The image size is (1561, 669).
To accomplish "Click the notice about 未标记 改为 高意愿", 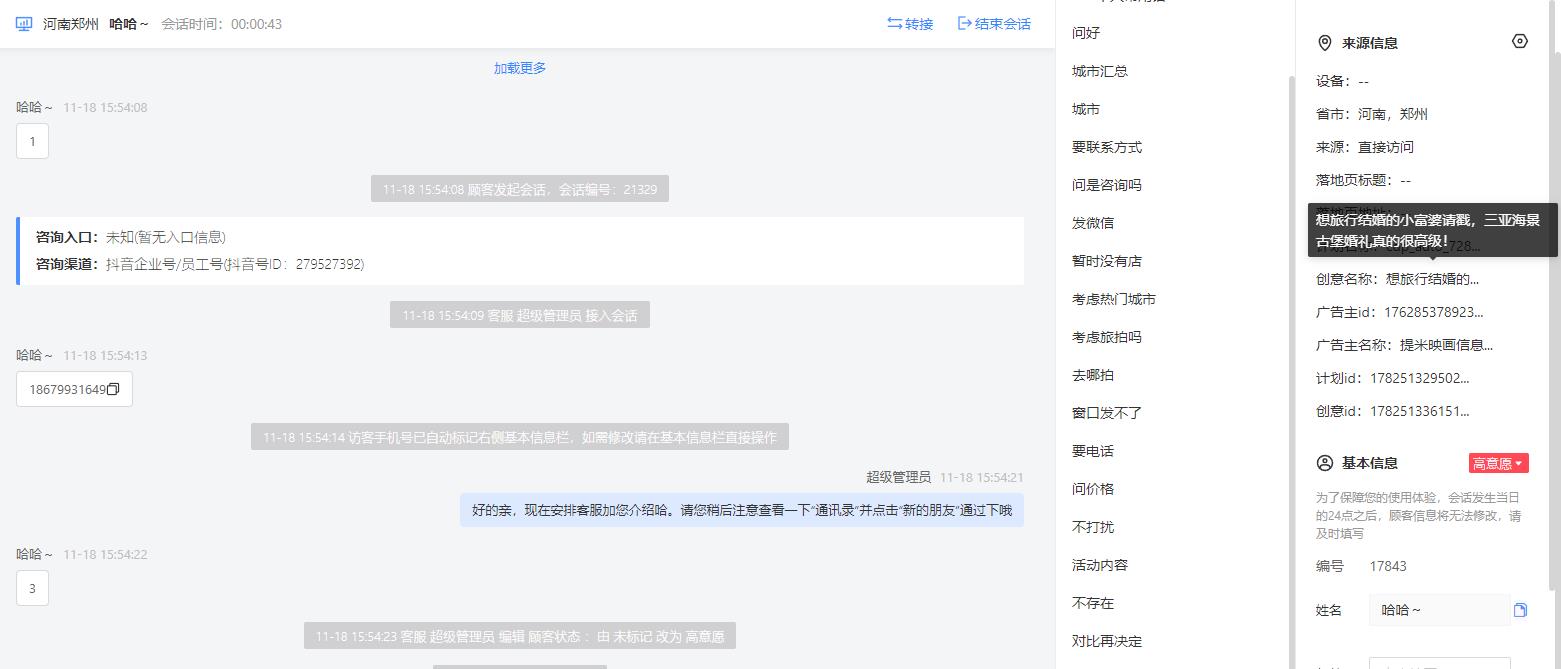I will [520, 636].
